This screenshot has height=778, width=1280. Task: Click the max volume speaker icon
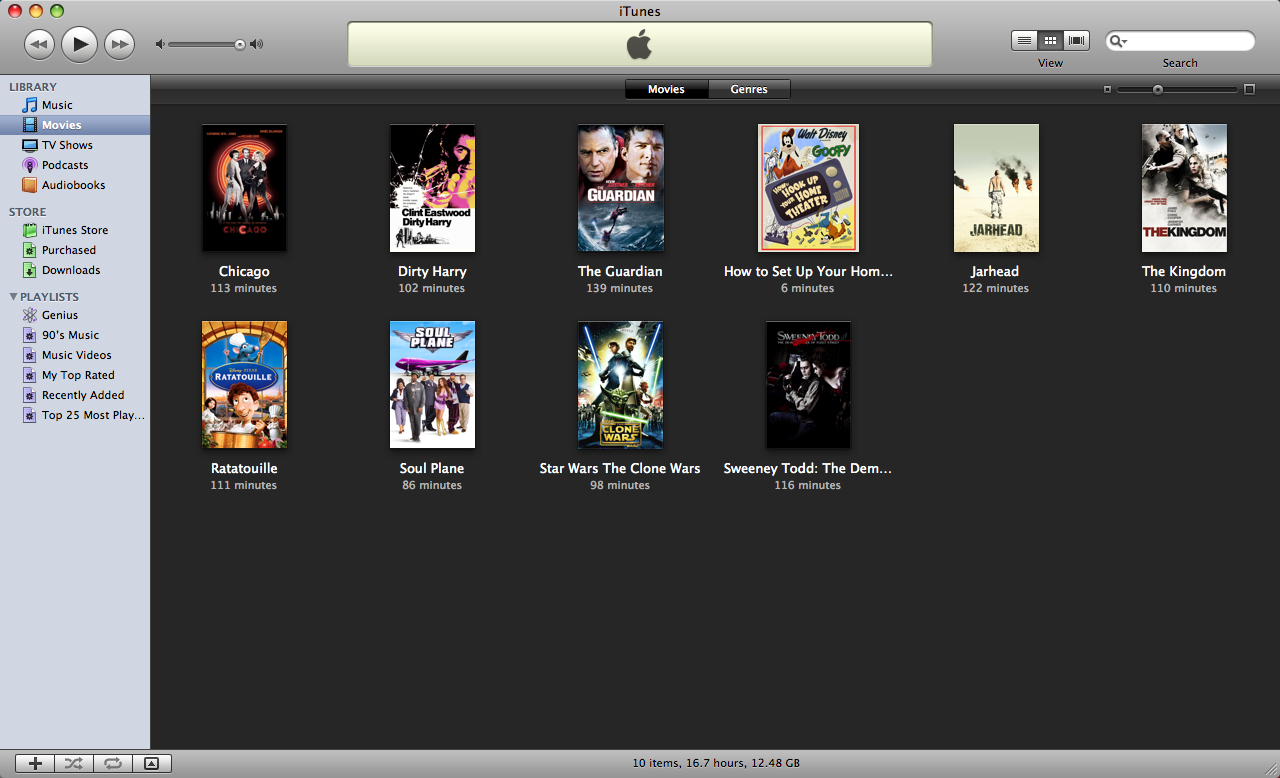(257, 44)
